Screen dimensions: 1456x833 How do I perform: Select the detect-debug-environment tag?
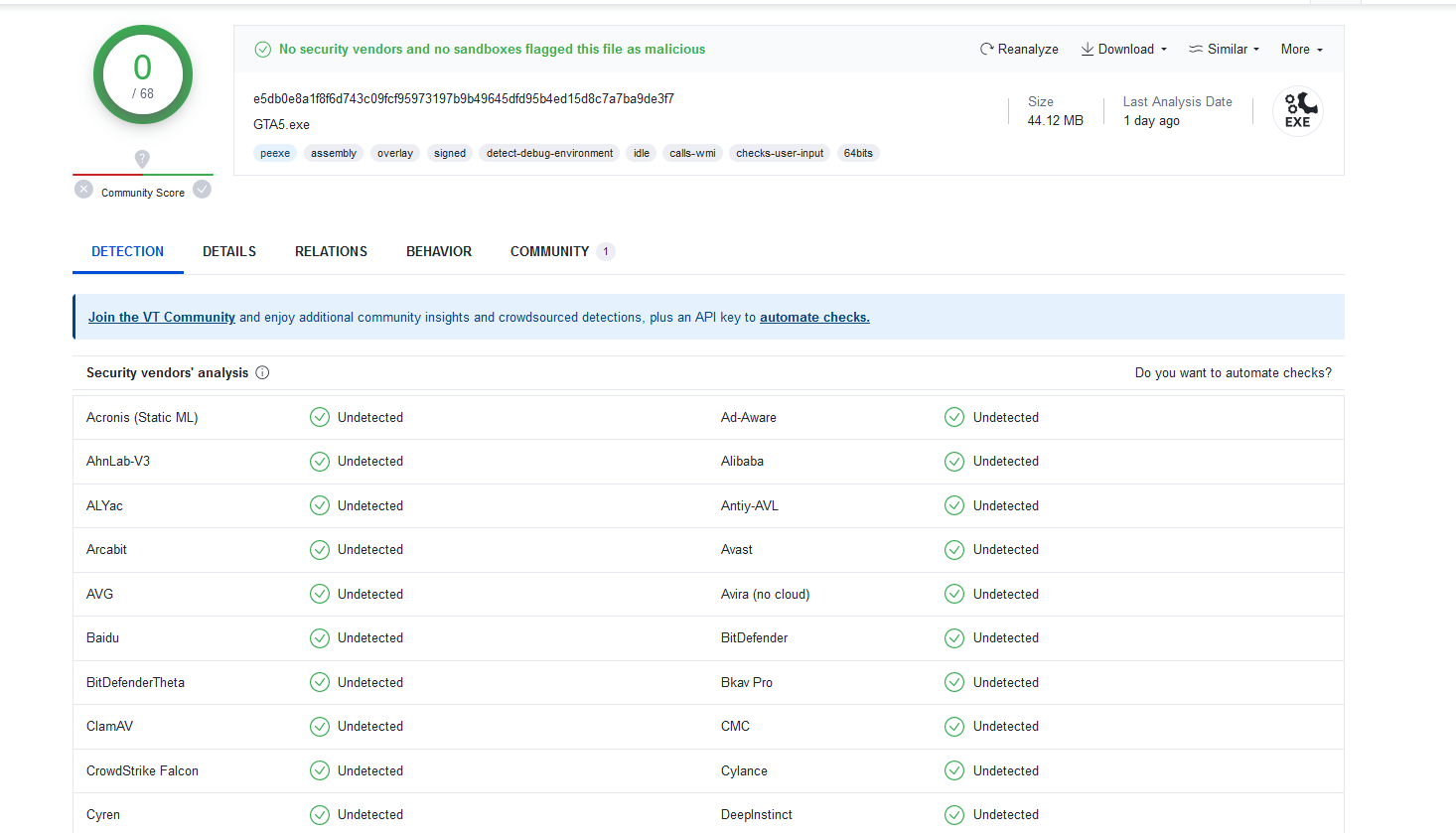548,153
